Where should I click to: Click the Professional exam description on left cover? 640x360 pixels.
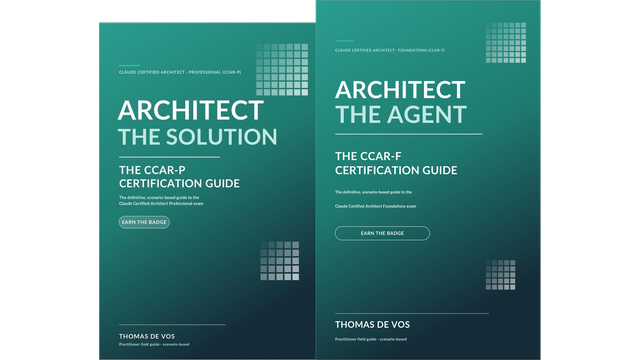pos(161,200)
